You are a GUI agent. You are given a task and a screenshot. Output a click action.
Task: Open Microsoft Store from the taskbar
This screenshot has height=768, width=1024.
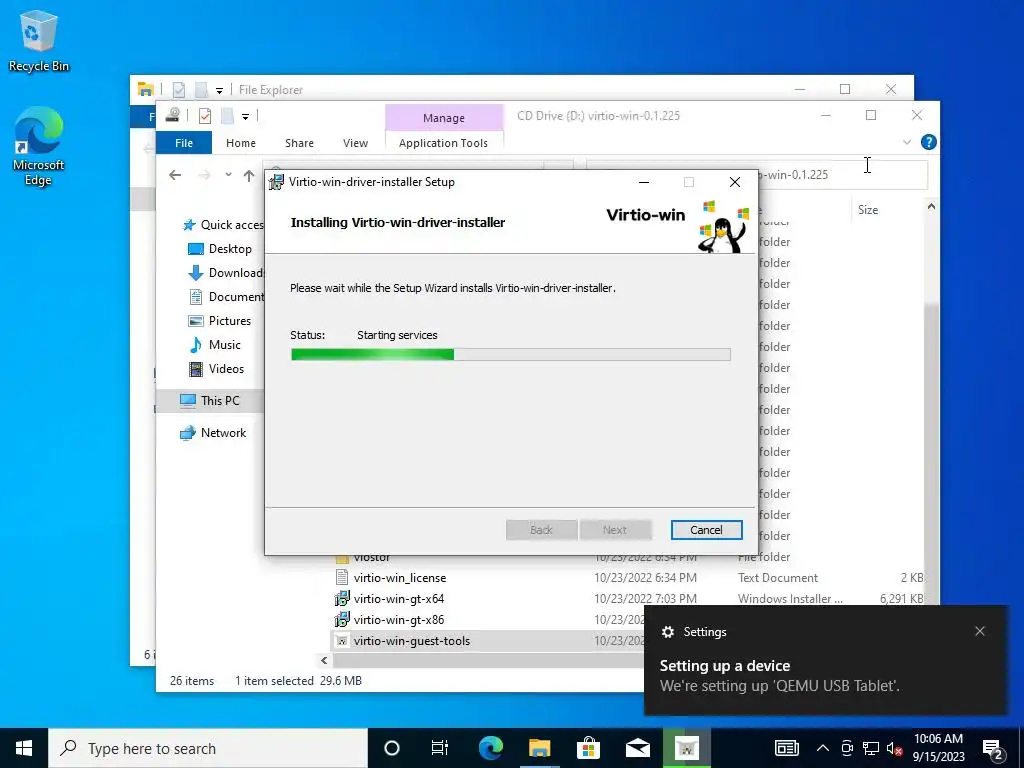(588, 748)
